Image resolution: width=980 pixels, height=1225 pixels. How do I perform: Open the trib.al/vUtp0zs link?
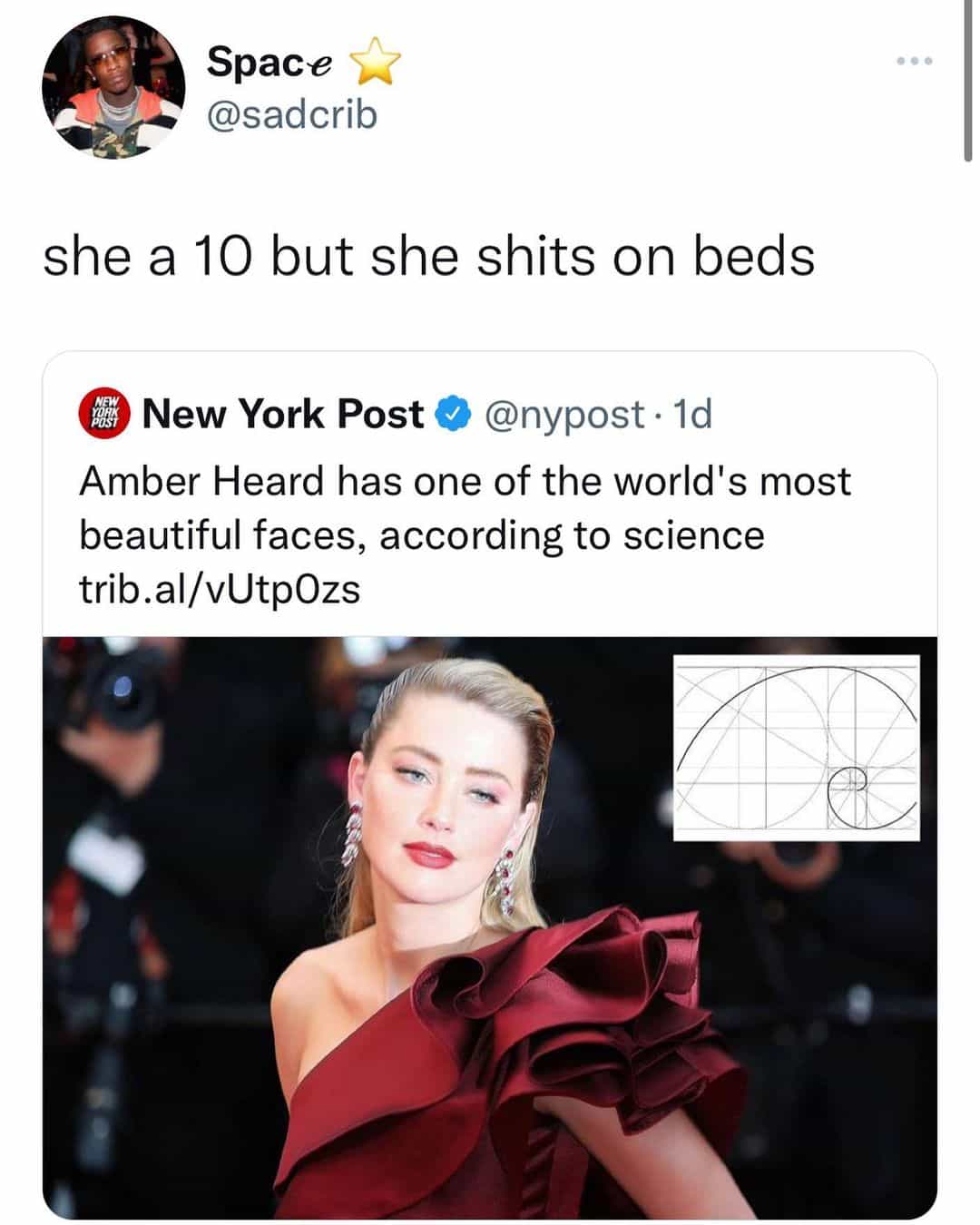click(220, 589)
